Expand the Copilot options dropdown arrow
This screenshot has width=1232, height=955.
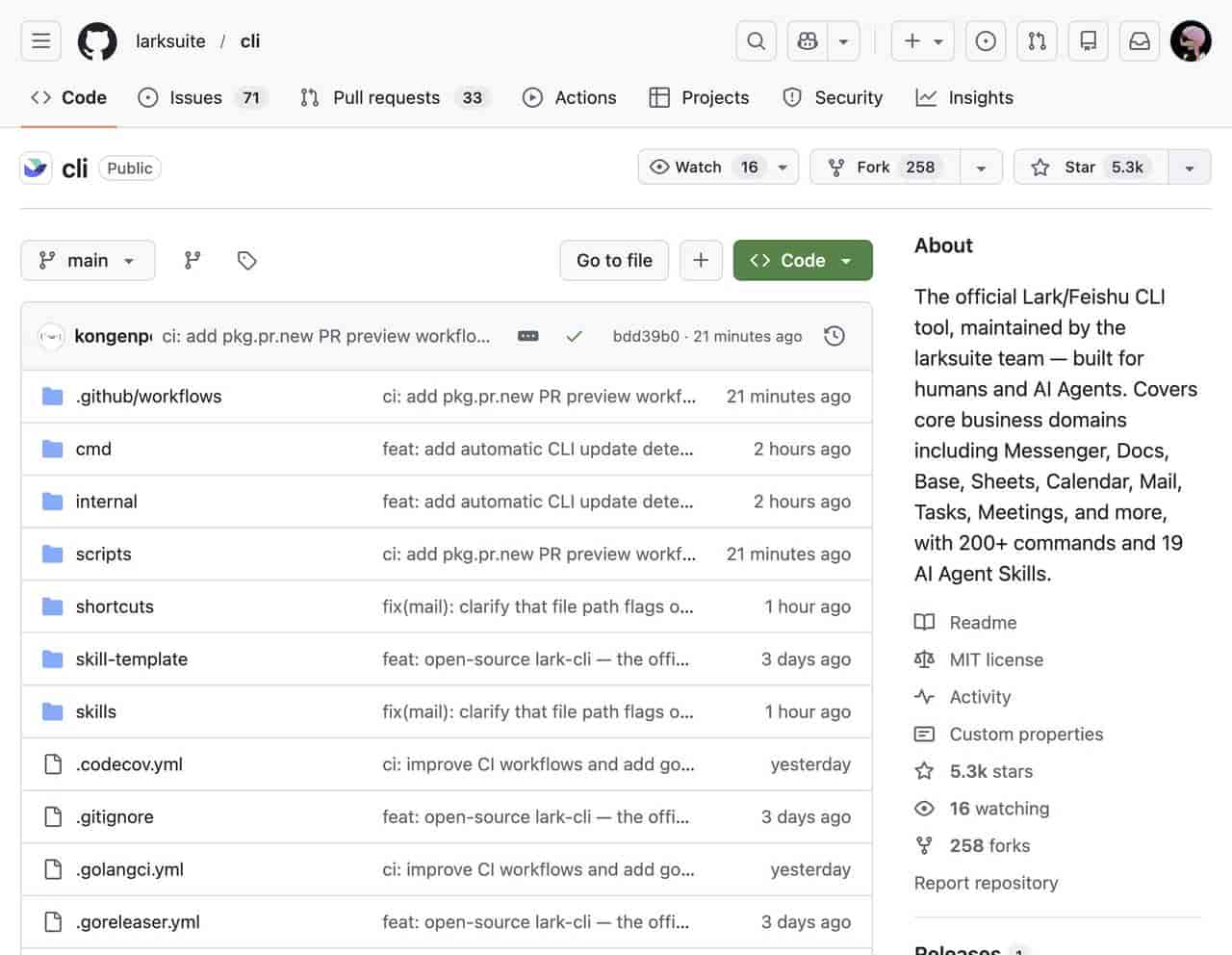[843, 40]
